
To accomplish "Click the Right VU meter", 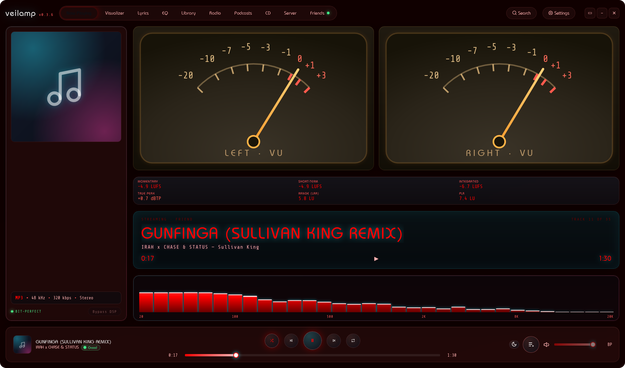I will 499,98.
